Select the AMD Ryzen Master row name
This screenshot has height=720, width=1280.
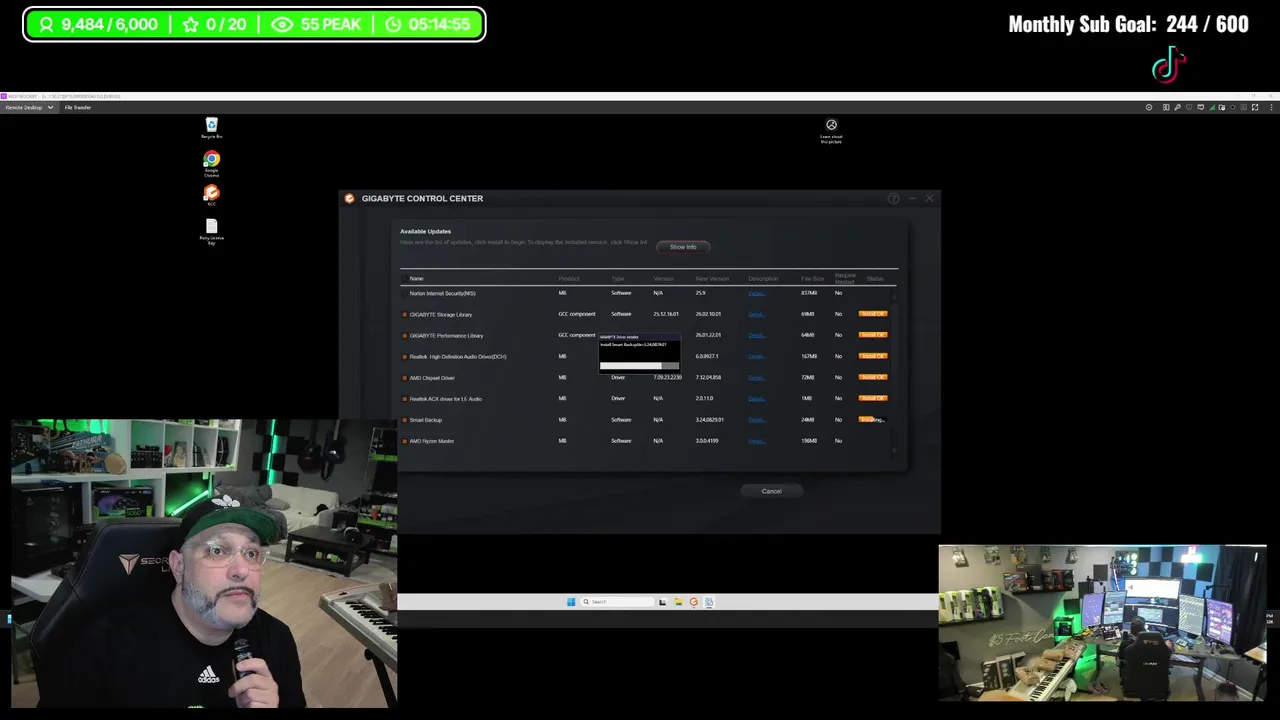coord(432,441)
